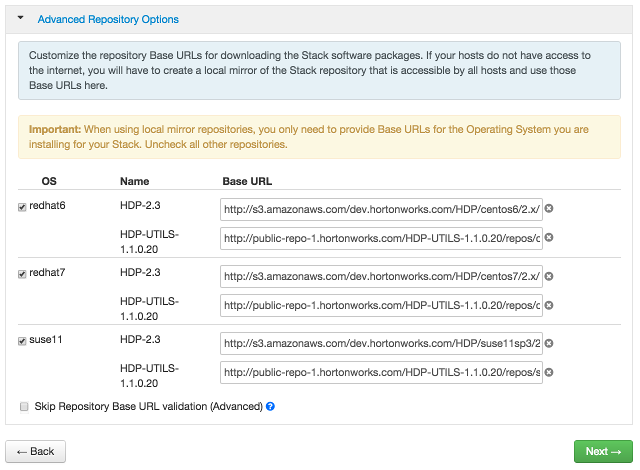The height and width of the screenshot is (470, 640).
Task: Click the redhat7 label
Action: click(x=47, y=272)
